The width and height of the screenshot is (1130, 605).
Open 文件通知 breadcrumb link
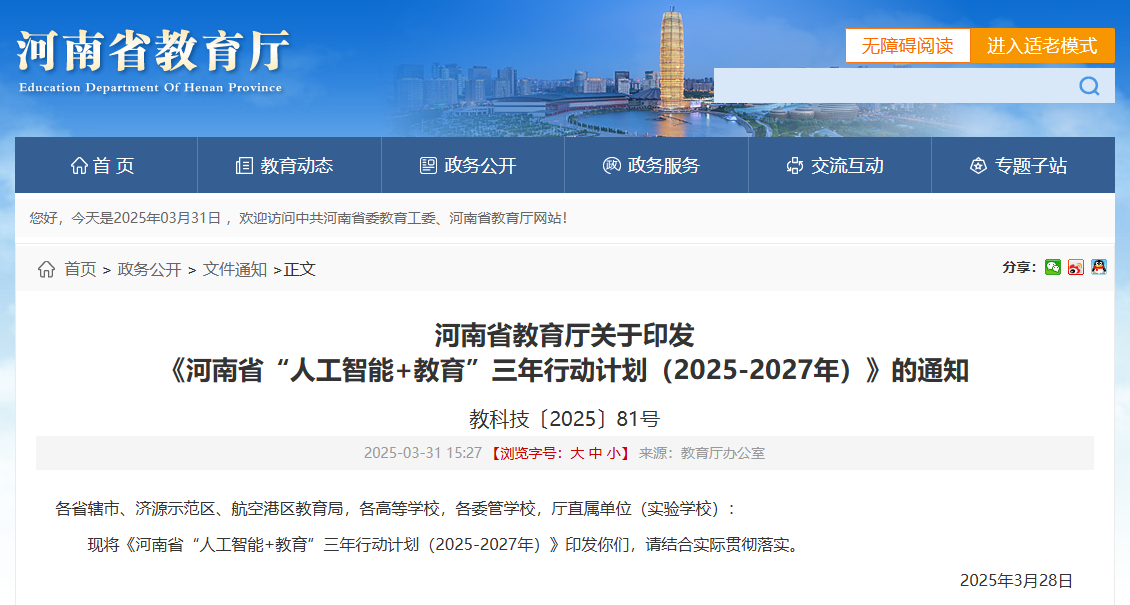tap(235, 269)
